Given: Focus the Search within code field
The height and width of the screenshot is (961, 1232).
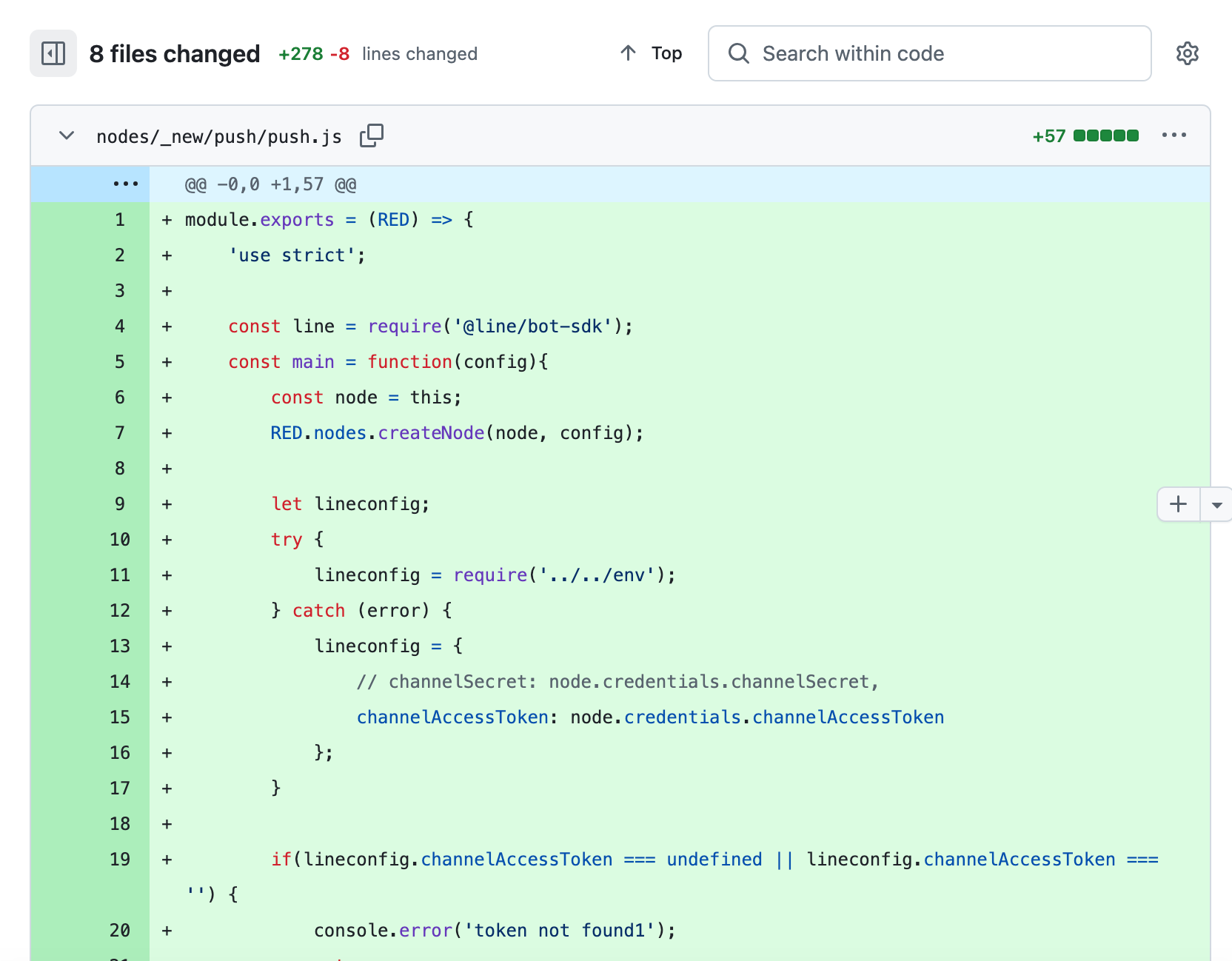Looking at the screenshot, I should (x=930, y=53).
